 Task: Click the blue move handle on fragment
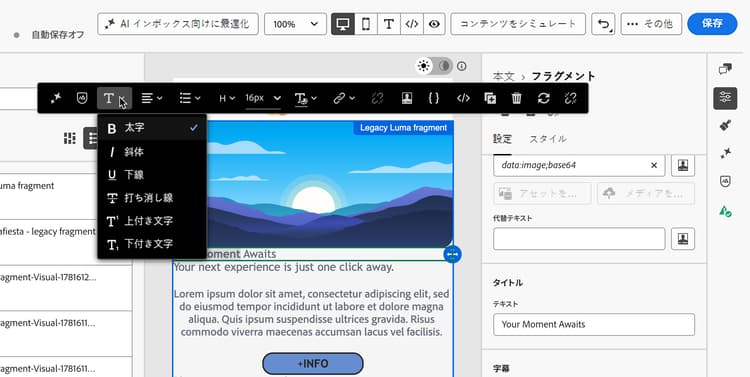point(452,255)
